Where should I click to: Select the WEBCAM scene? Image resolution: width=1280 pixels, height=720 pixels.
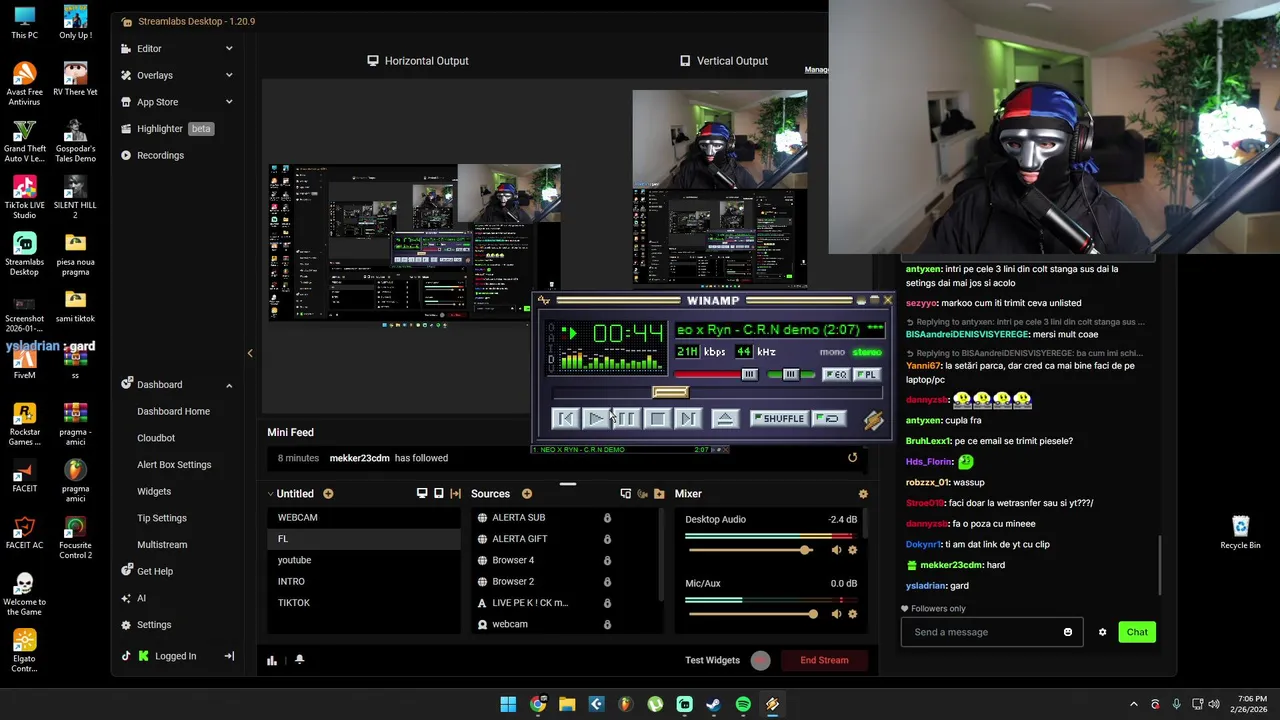364,517
